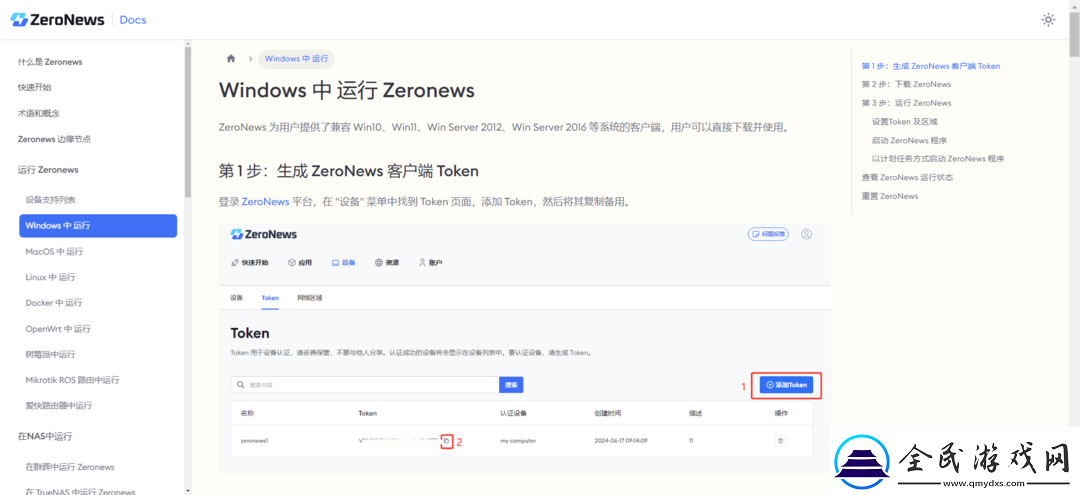The height and width of the screenshot is (495, 1080).
Task: Click user avatar icon in embedded screenshot
Action: (x=807, y=234)
